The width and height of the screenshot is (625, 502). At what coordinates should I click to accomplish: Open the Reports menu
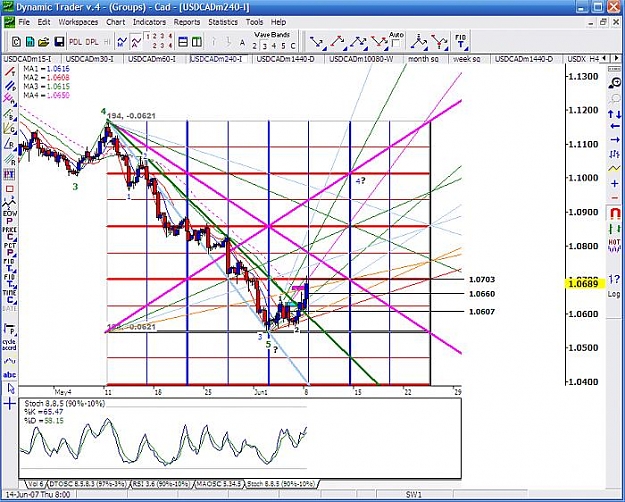coord(187,22)
